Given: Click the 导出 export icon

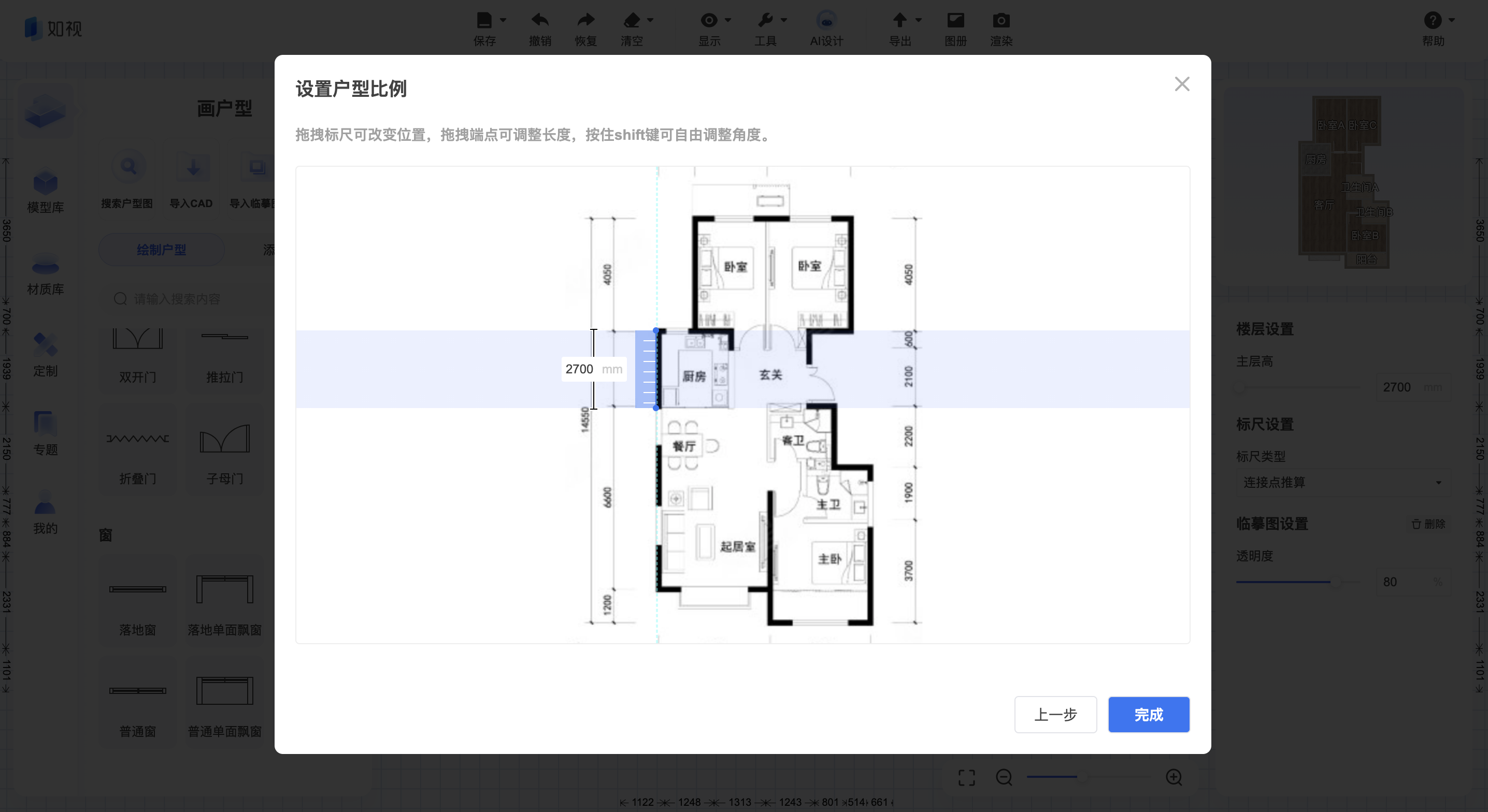Looking at the screenshot, I should [x=899, y=20].
